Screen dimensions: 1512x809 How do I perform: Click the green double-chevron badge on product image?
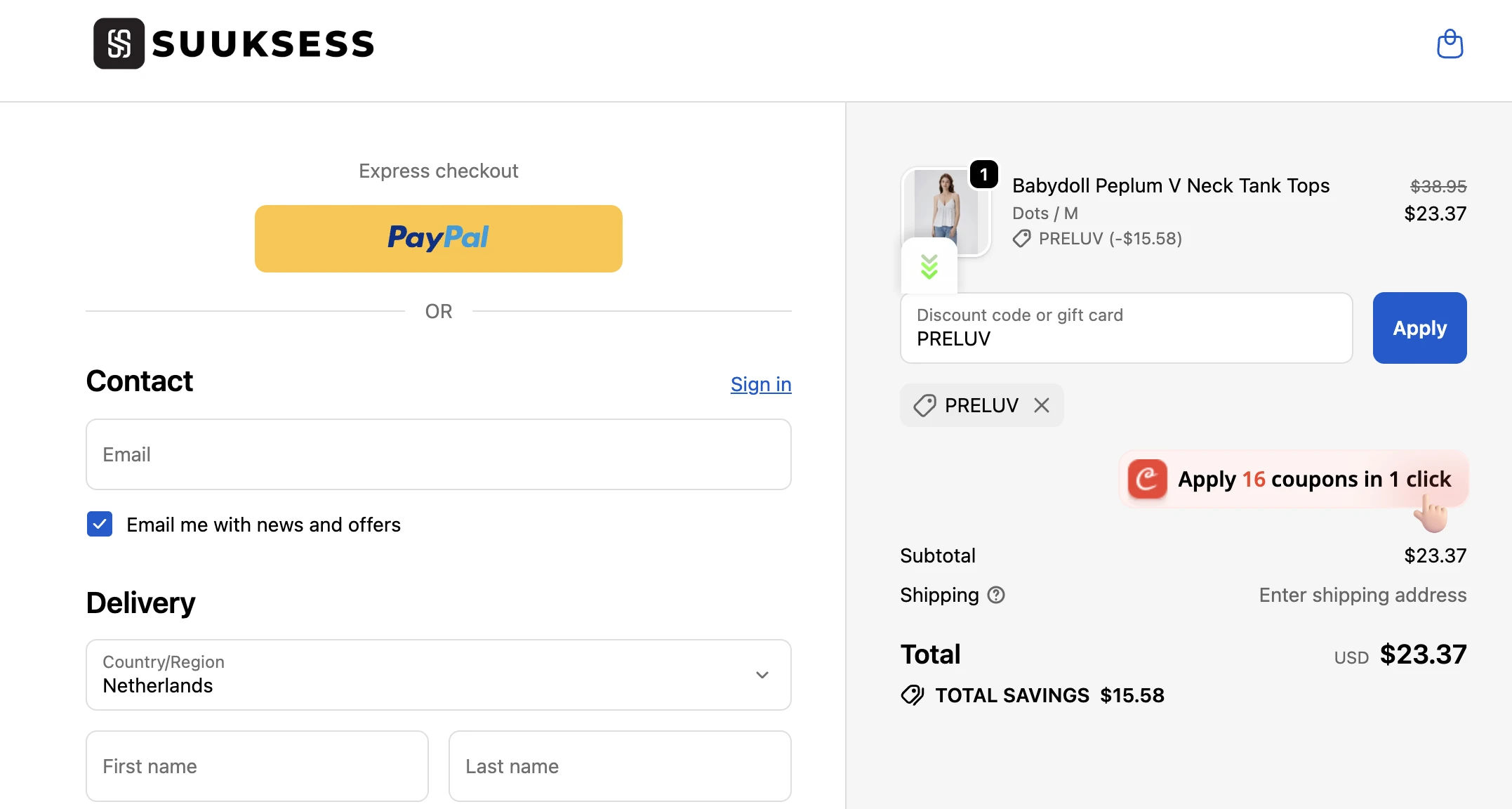pos(929,266)
